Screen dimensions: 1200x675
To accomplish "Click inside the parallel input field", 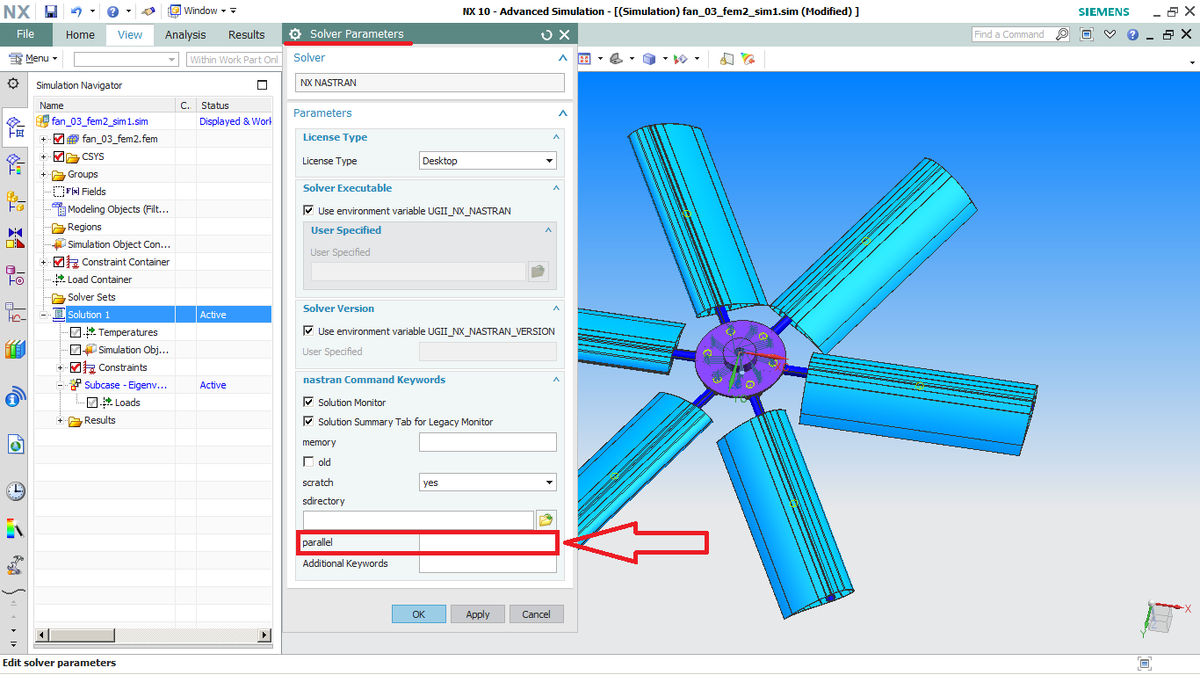I will (488, 543).
